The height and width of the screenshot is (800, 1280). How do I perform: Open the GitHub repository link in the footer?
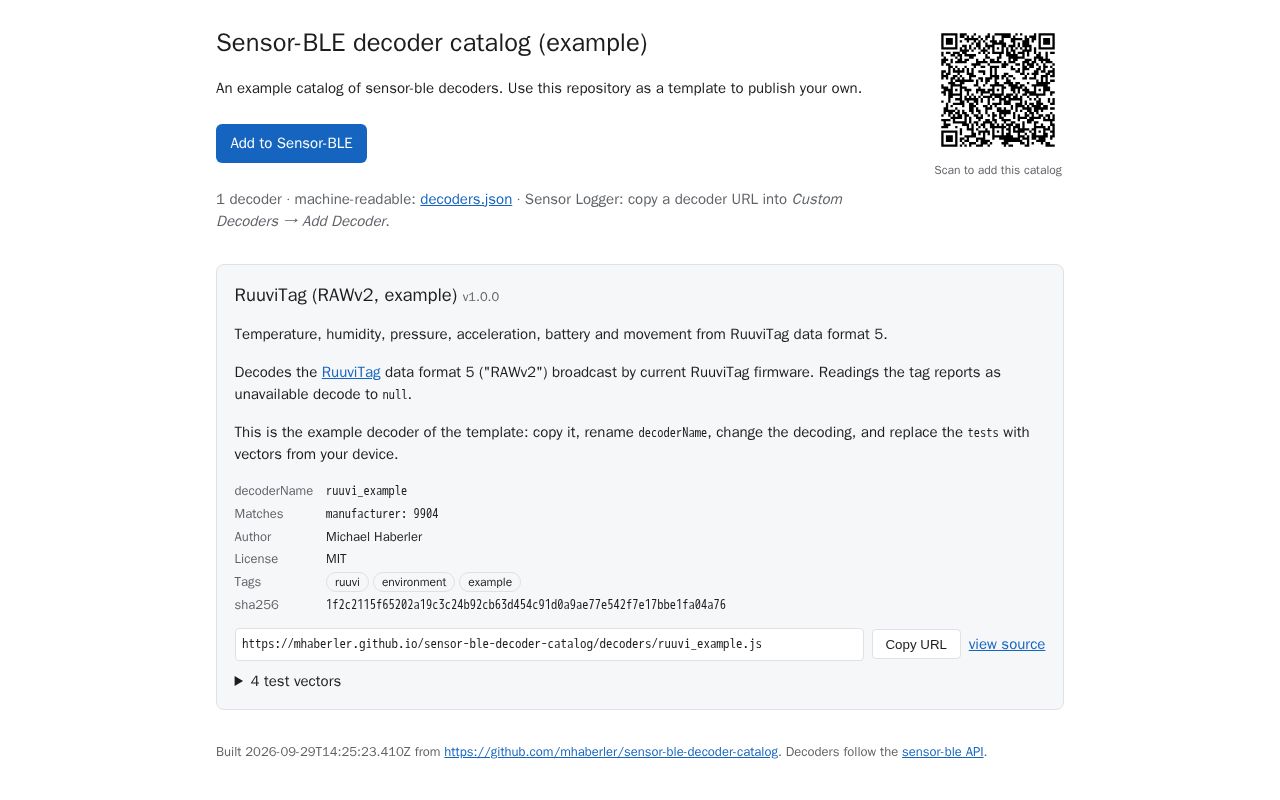click(x=611, y=752)
